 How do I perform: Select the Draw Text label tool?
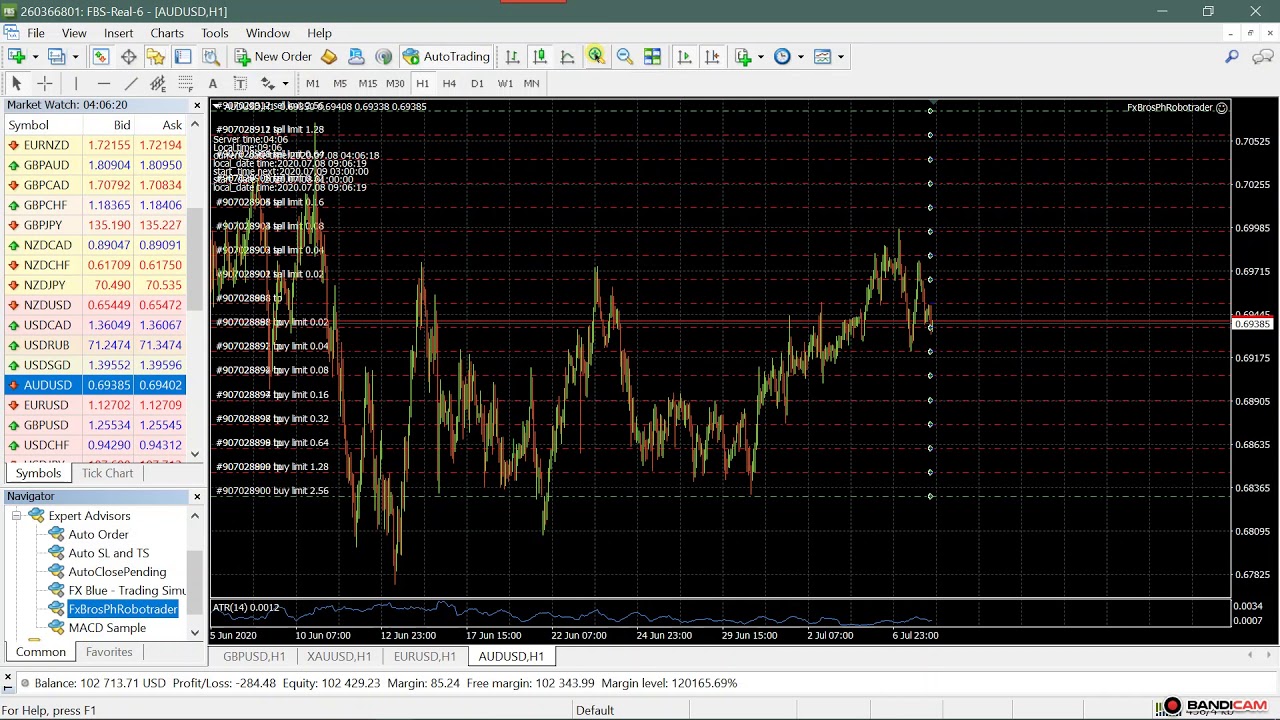pyautogui.click(x=212, y=84)
